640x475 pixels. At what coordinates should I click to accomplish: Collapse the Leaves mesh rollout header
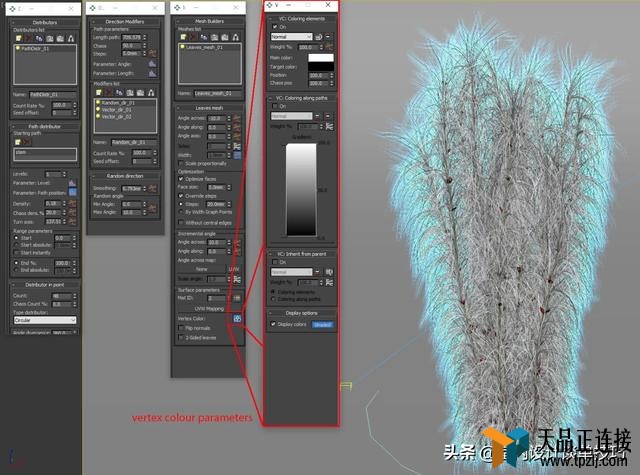click(209, 108)
